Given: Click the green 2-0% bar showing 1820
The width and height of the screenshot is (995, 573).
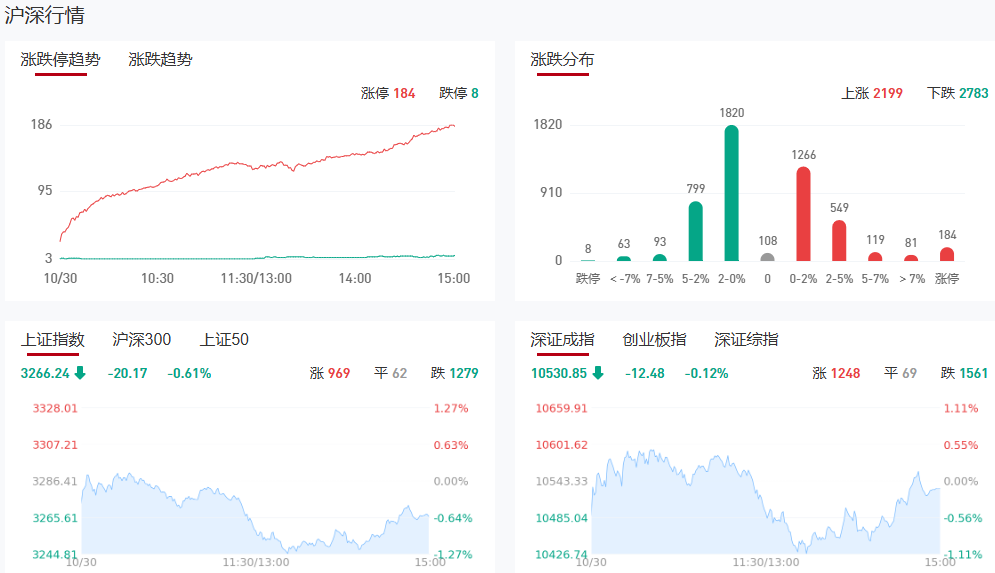Looking at the screenshot, I should pos(732,193).
